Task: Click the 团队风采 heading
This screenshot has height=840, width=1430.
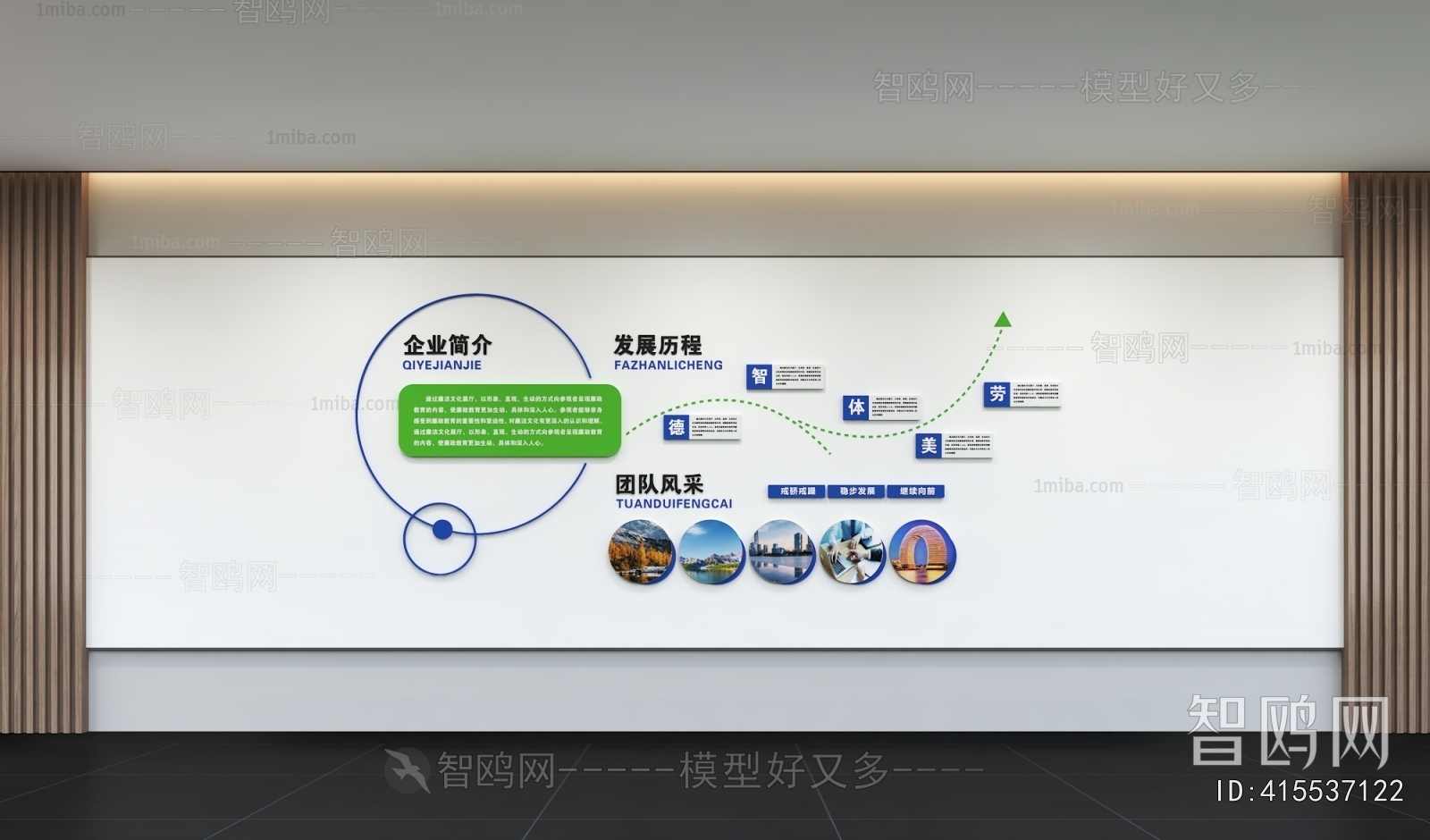Action: (659, 484)
